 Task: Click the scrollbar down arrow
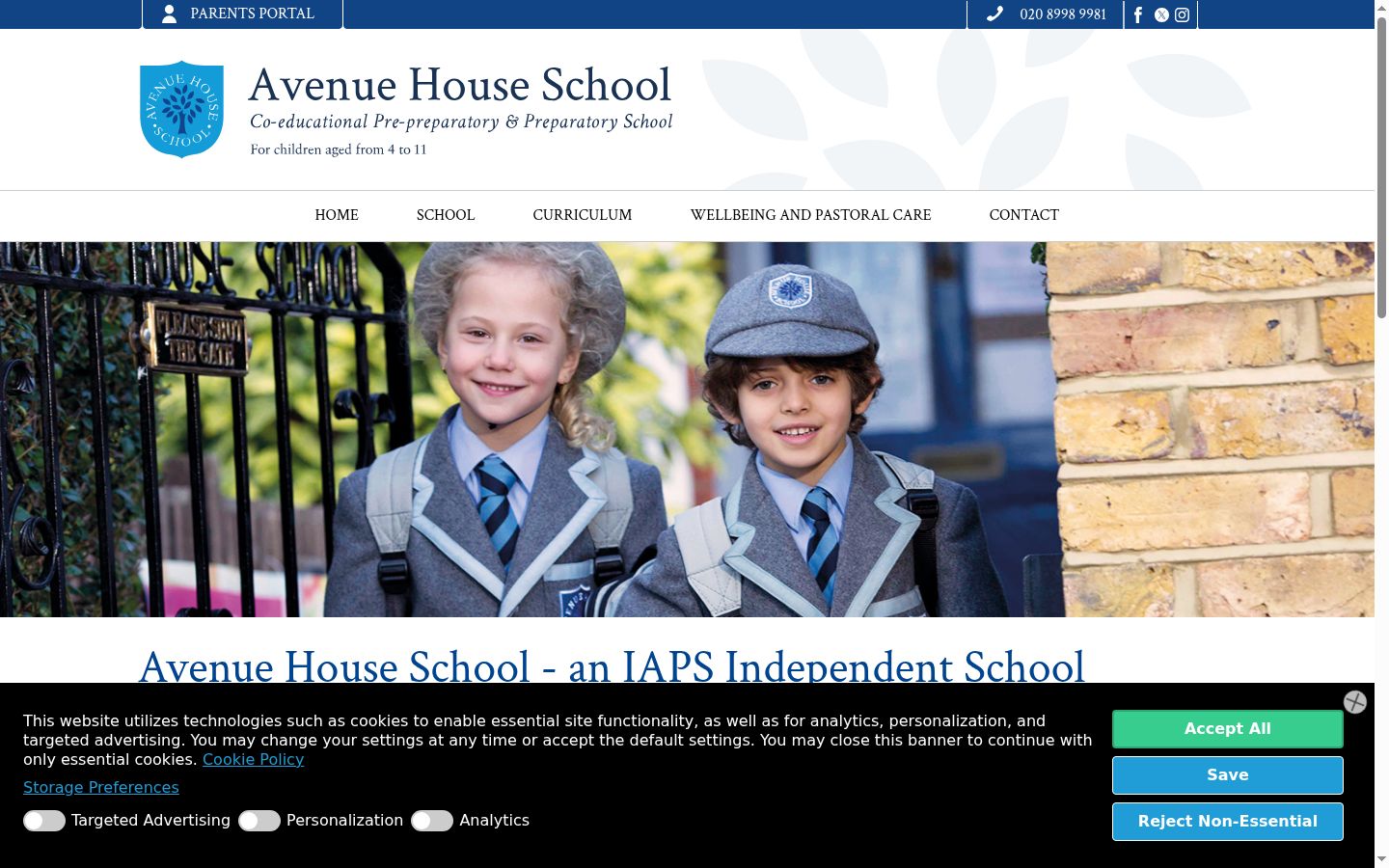click(x=1381, y=859)
